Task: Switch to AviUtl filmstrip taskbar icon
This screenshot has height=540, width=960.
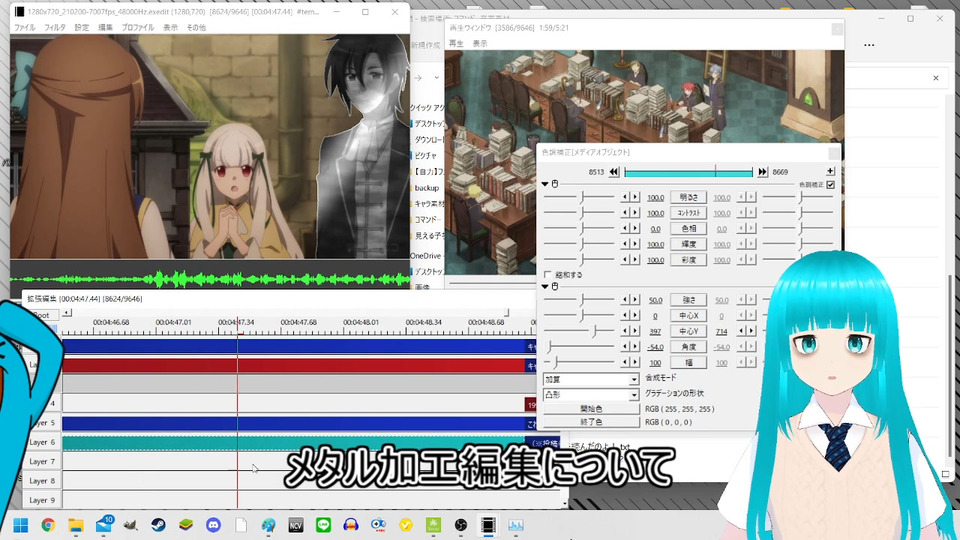Action: click(488, 525)
